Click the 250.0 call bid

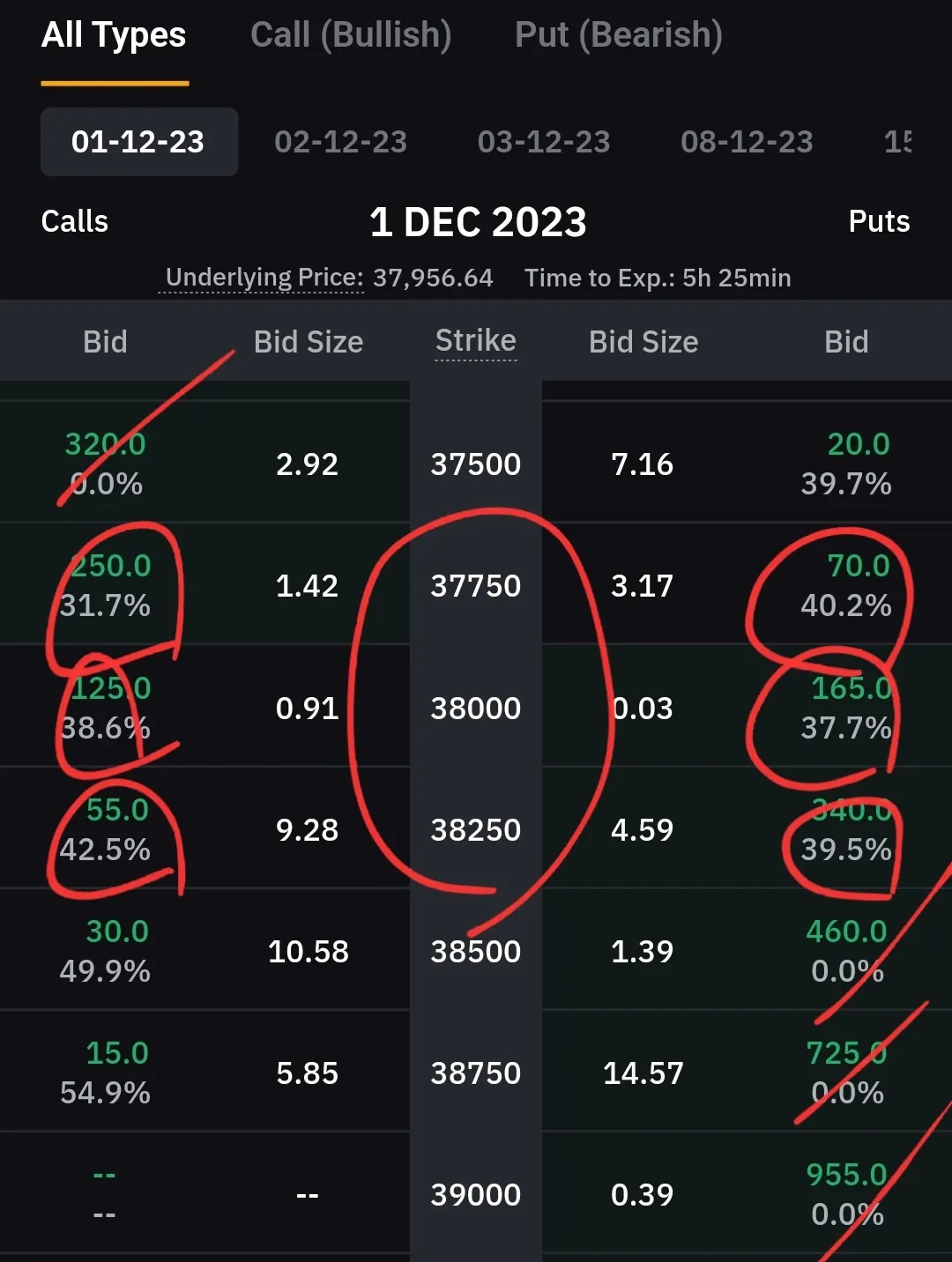[x=111, y=566]
